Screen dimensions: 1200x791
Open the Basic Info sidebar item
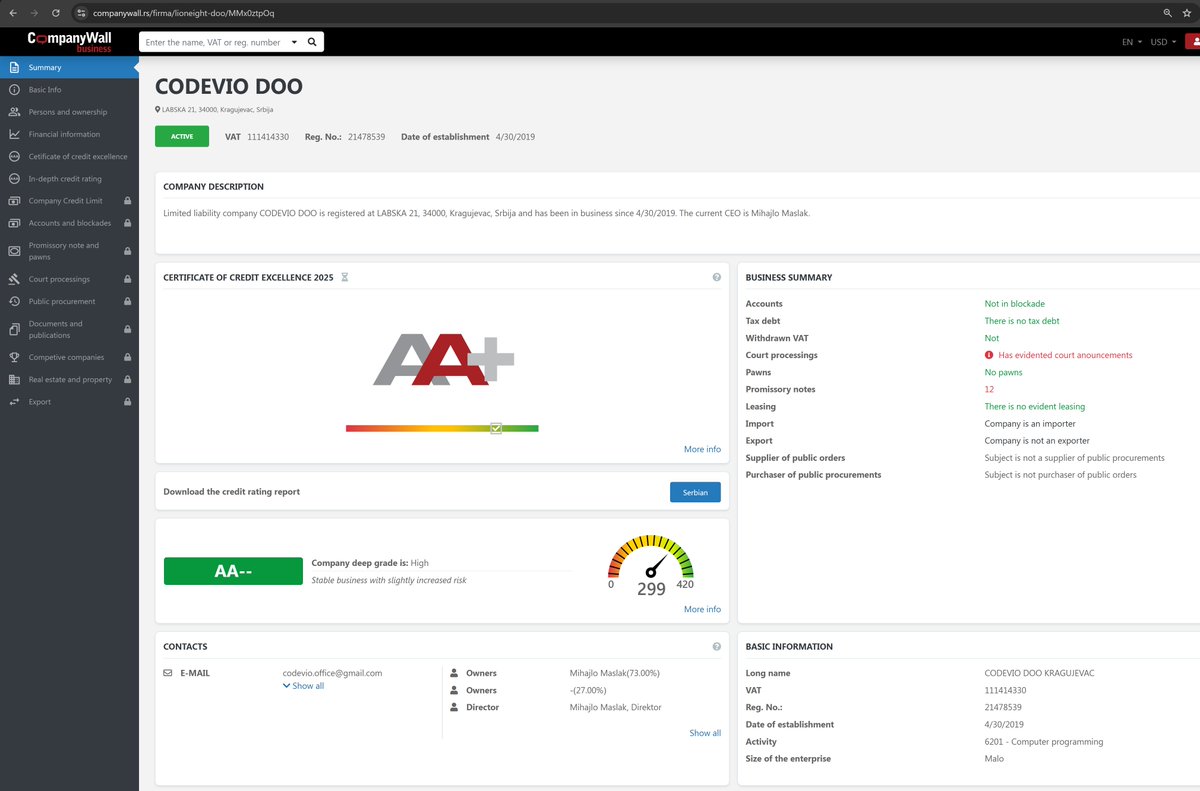[x=69, y=90]
